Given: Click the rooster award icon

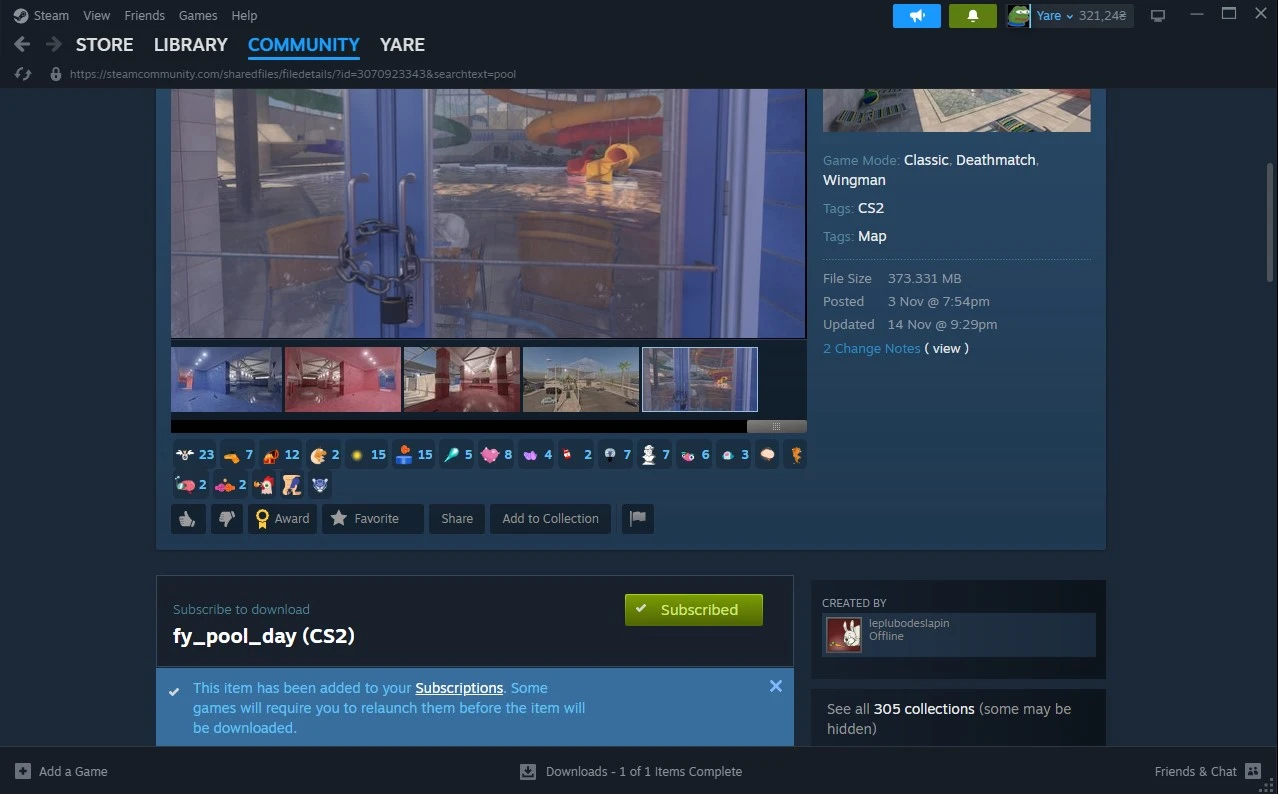Looking at the screenshot, I should (265, 485).
